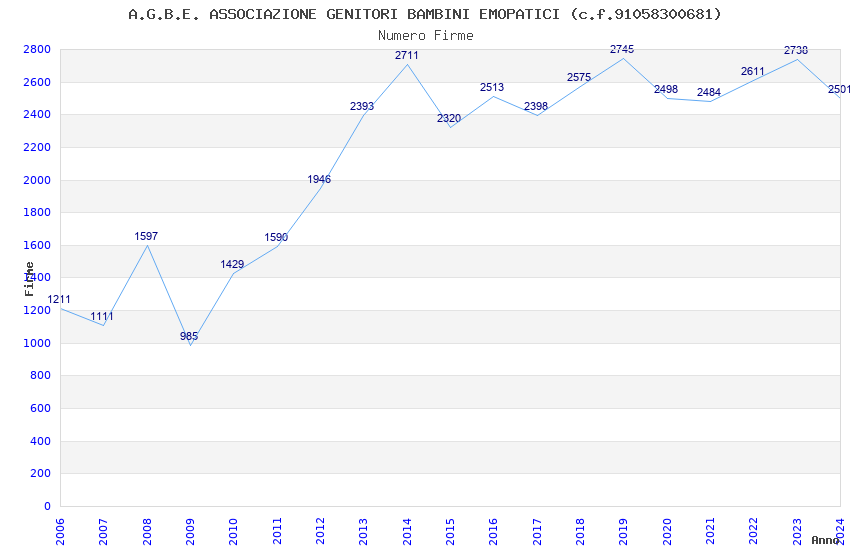Click y-axis value 2400
This screenshot has width=850, height=550.
pos(37,114)
